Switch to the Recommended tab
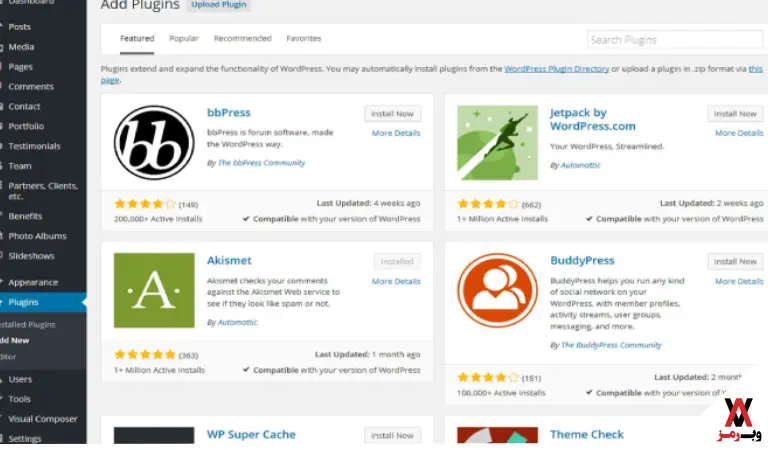The width and height of the screenshot is (768, 450). click(x=242, y=38)
